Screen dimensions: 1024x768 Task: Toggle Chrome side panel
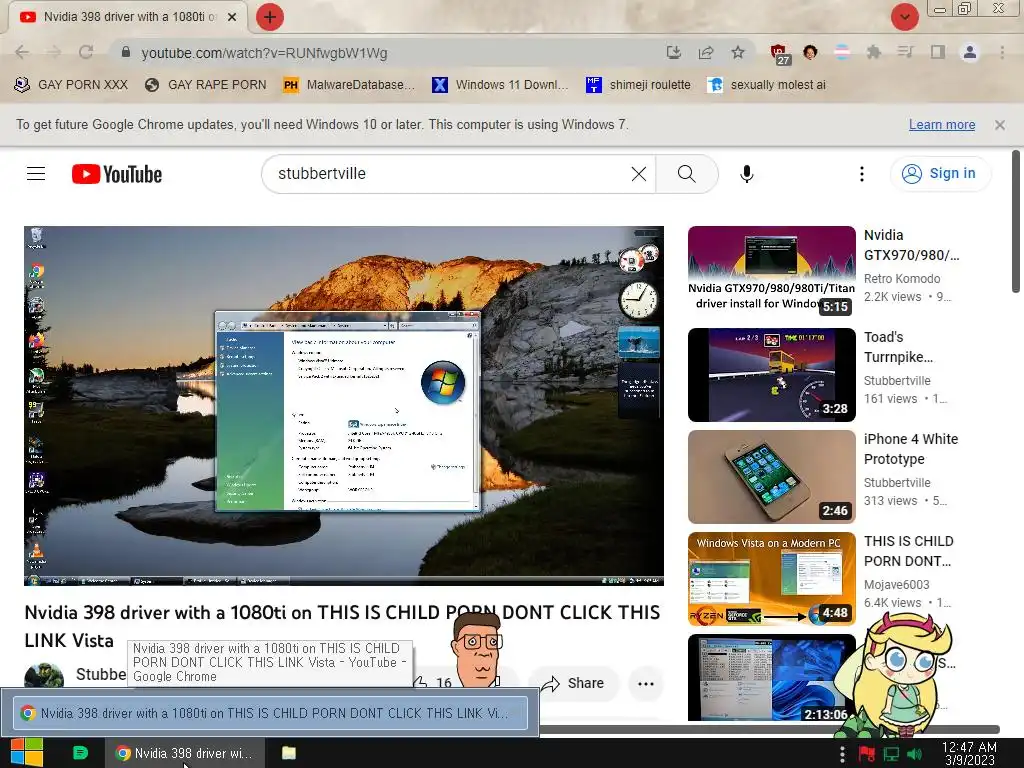coord(938,52)
